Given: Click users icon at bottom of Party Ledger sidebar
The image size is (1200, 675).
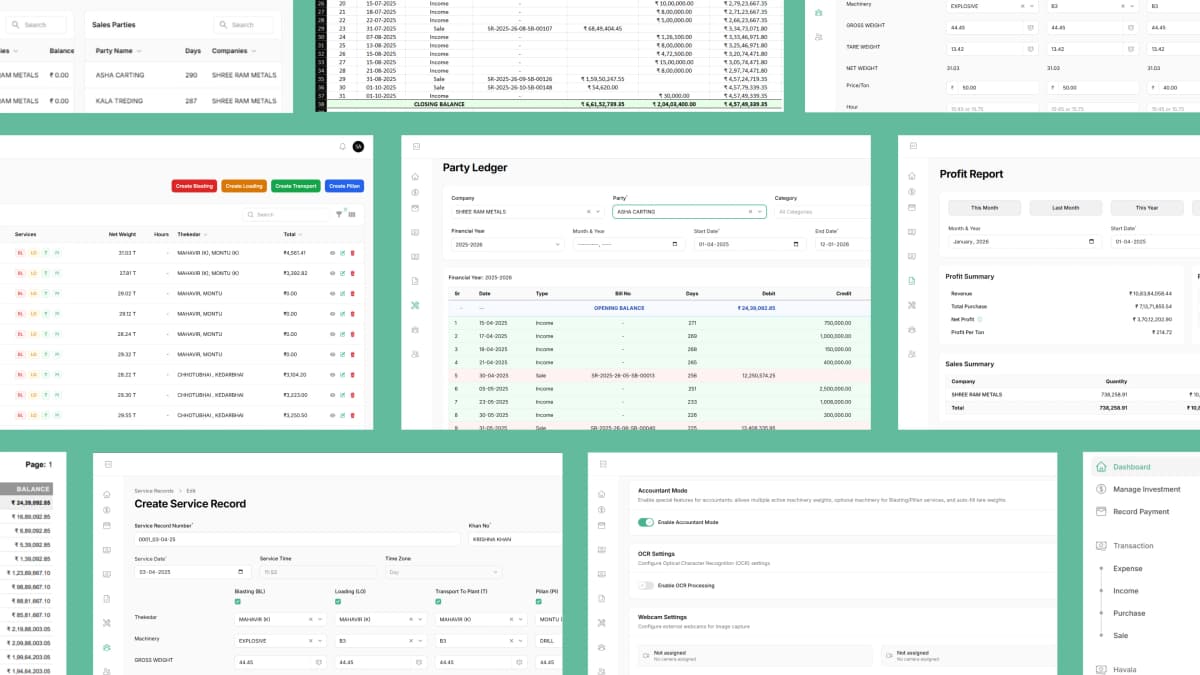Looking at the screenshot, I should point(415,354).
